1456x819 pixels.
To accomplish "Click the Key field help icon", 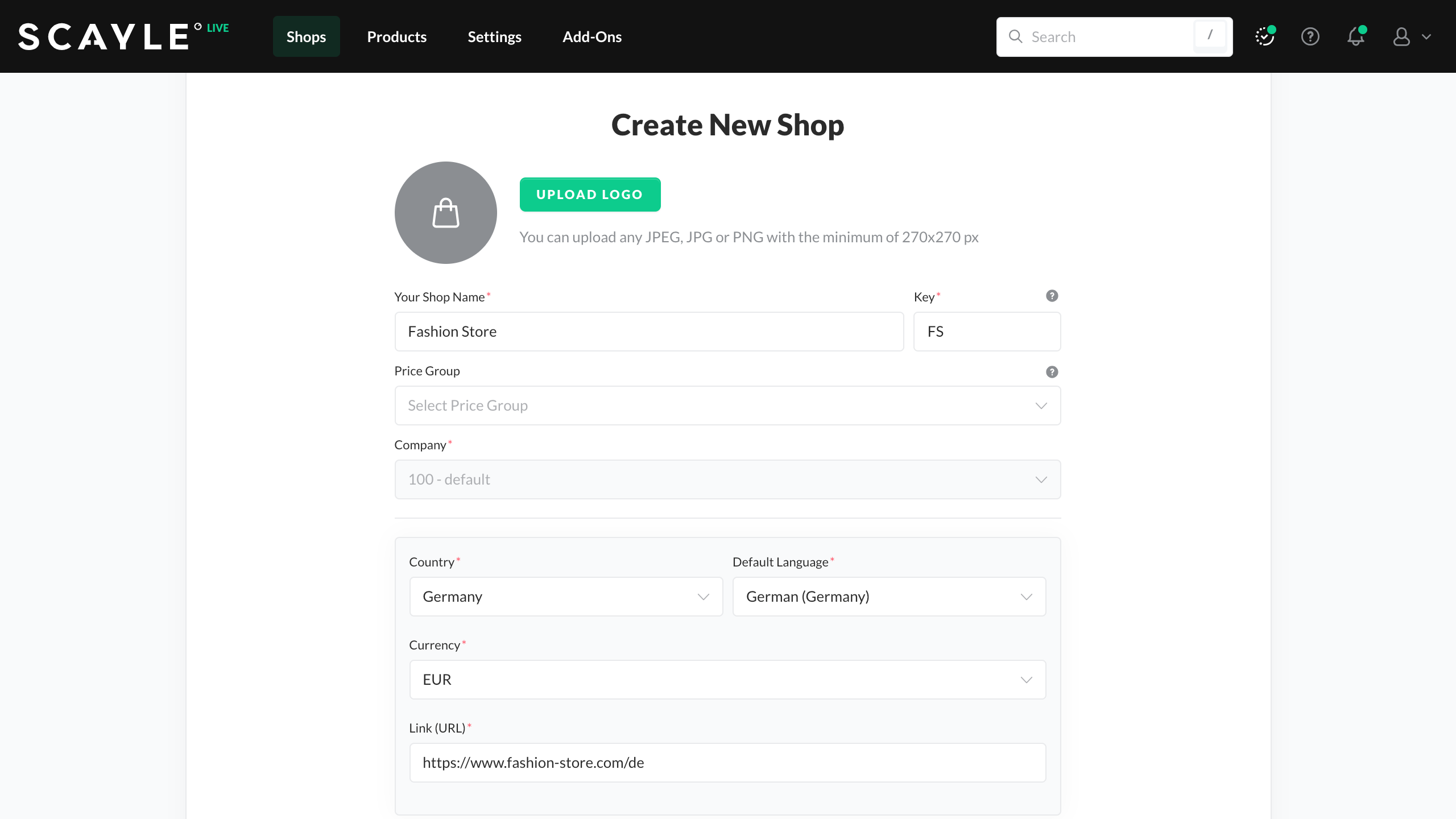I will pyautogui.click(x=1052, y=296).
